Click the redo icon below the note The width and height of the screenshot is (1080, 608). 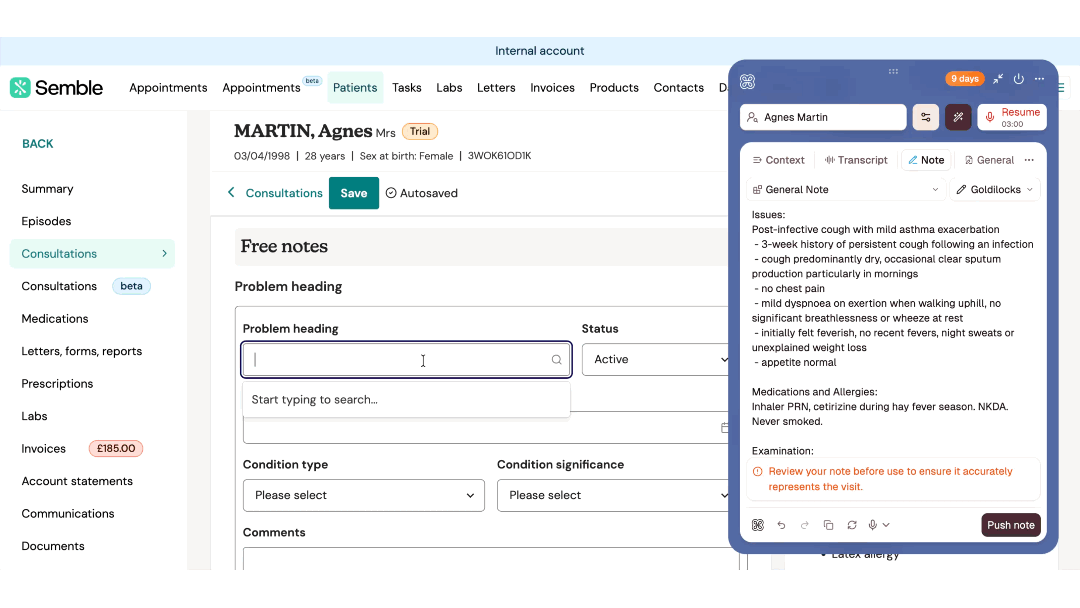[804, 525]
